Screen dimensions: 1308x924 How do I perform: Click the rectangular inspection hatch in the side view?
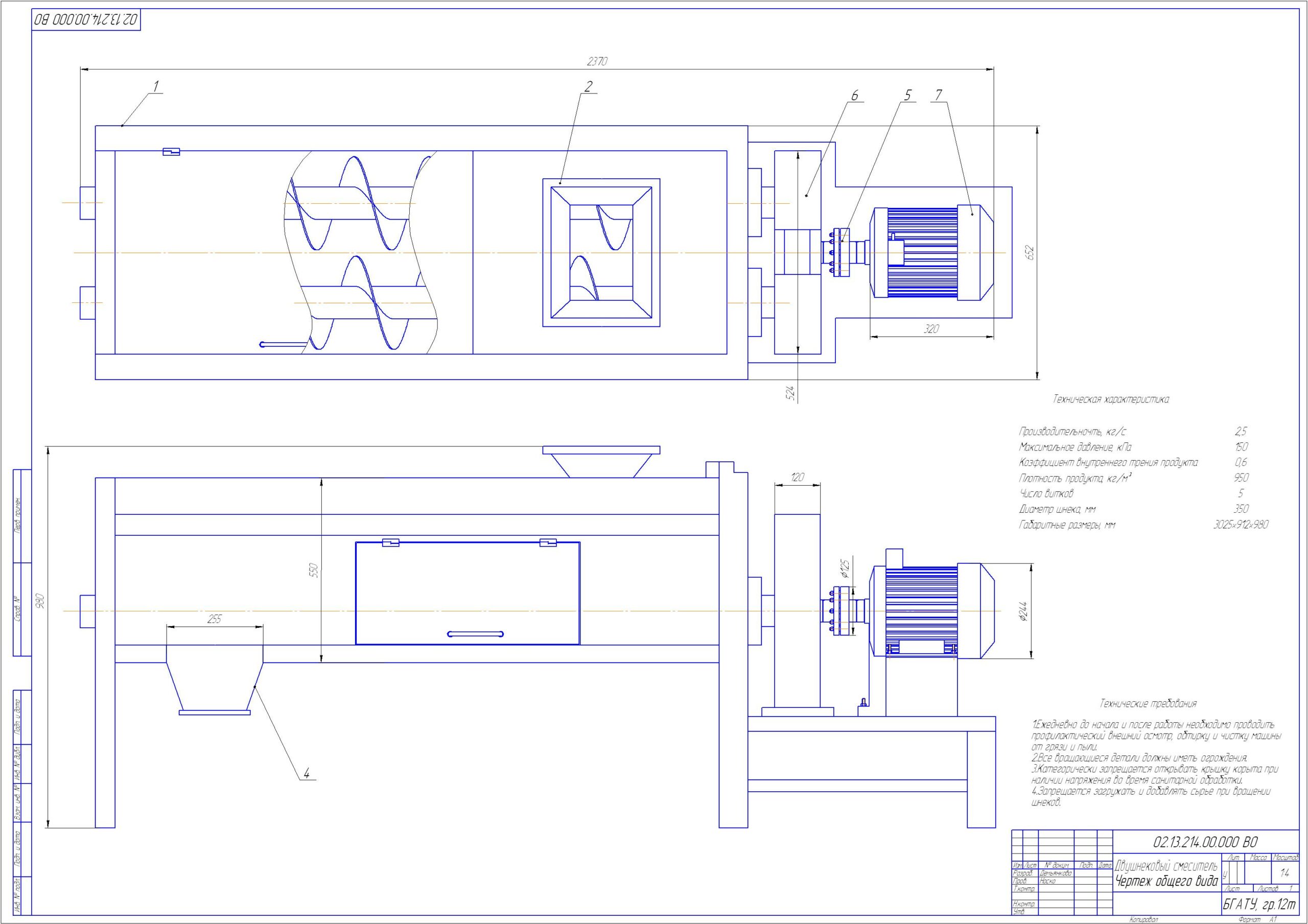coord(467,593)
